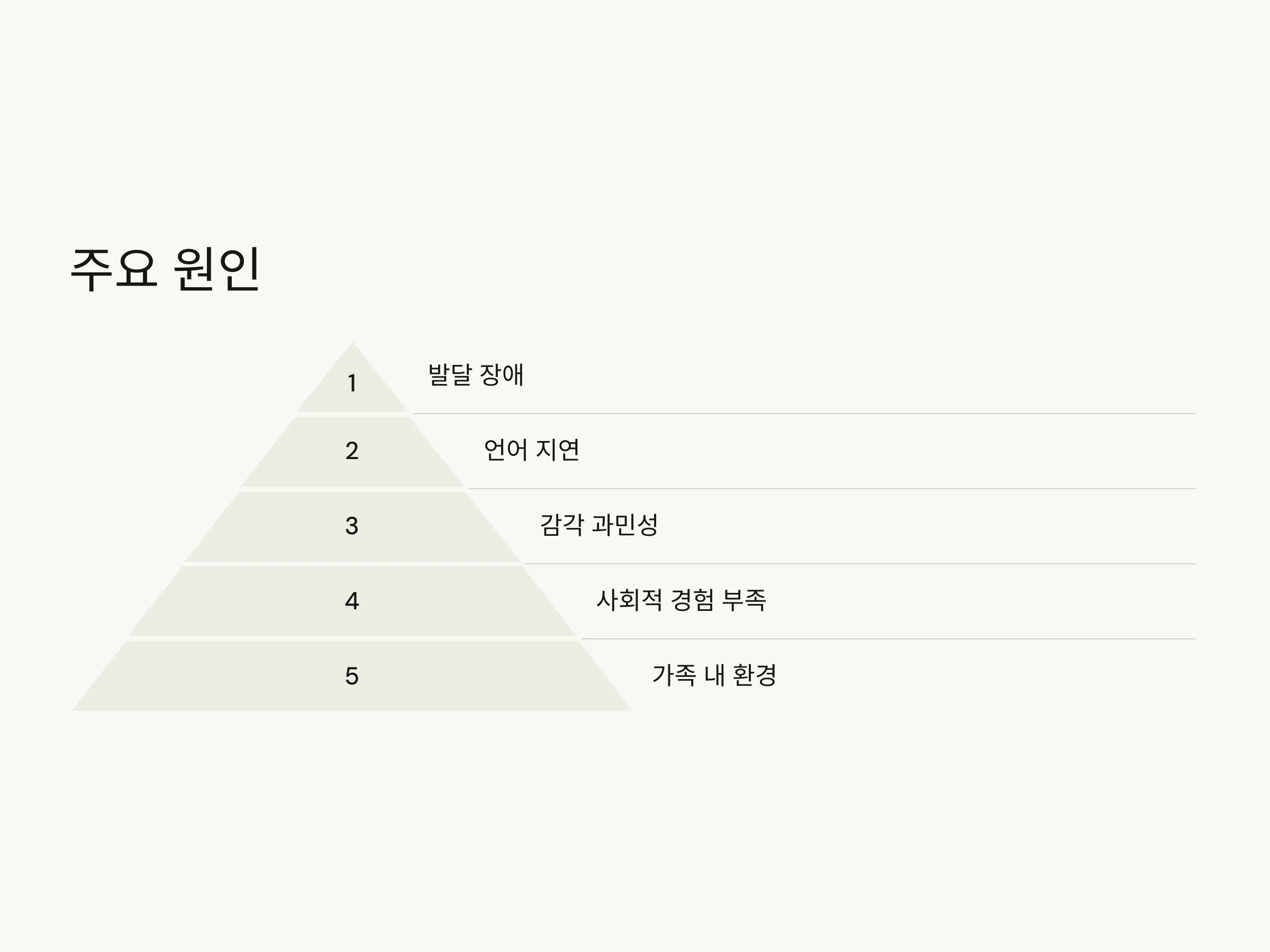
Task: Click the word 부족 in the fourth label
Action: pyautogui.click(x=744, y=600)
